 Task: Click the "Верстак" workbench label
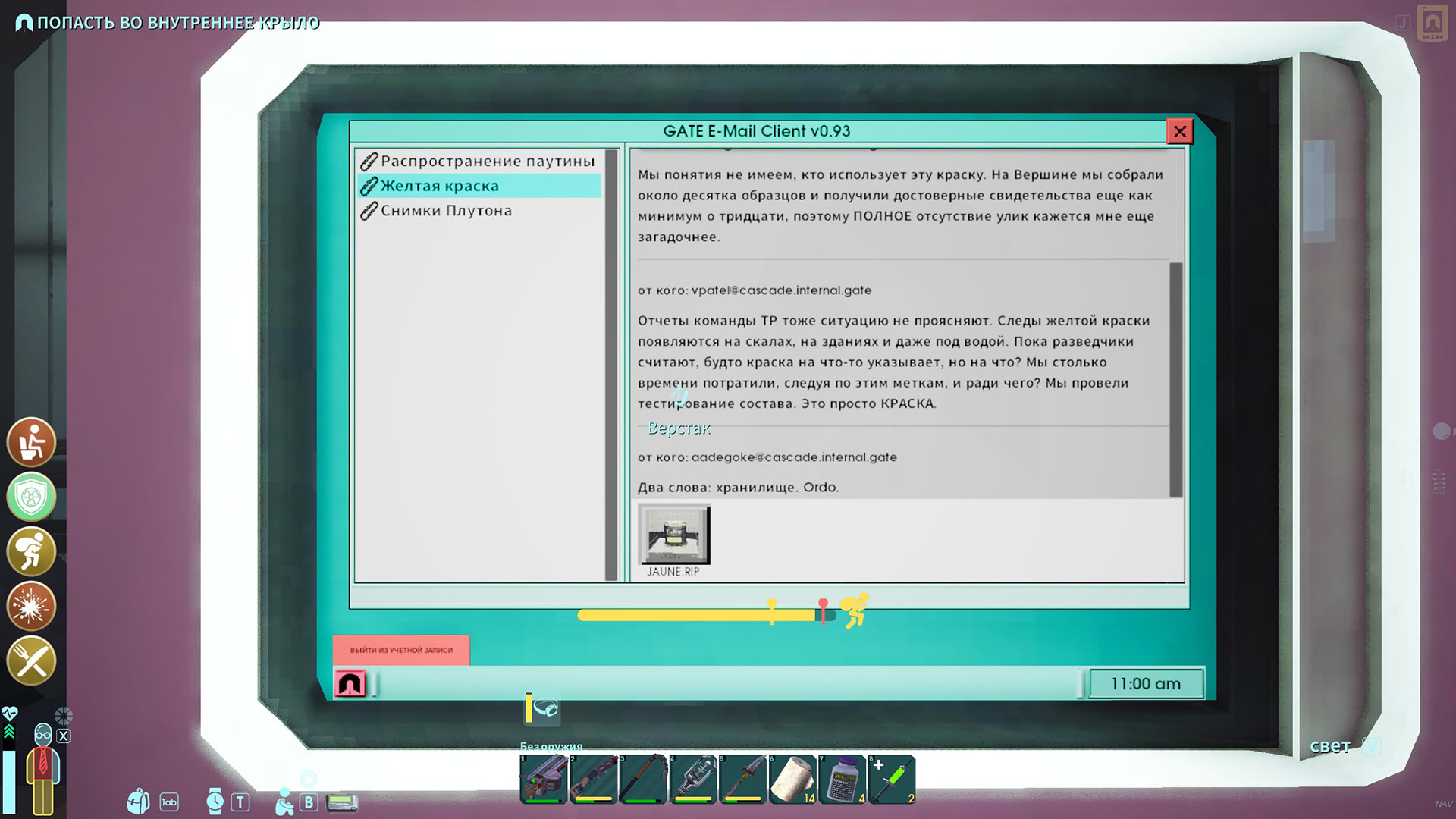(679, 428)
